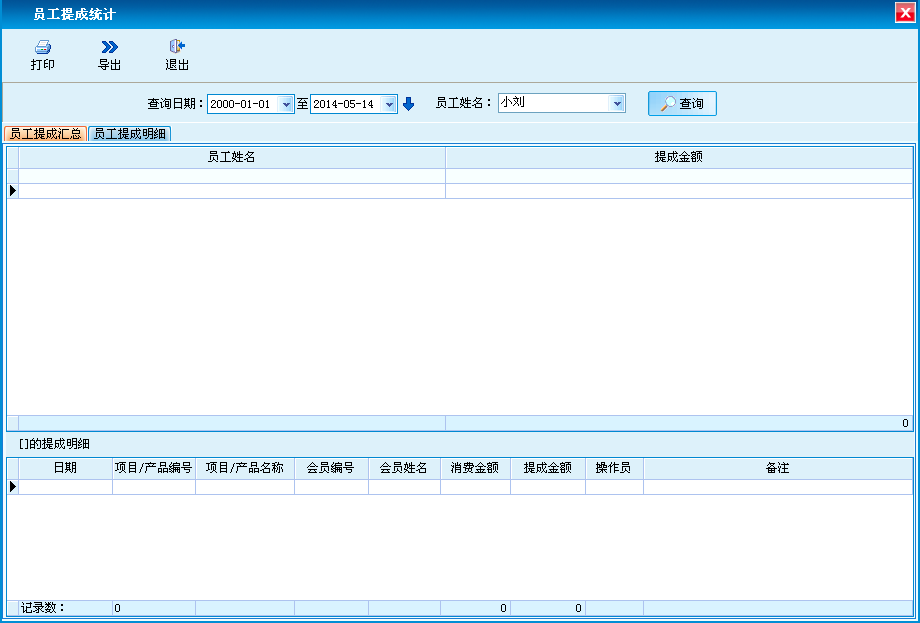Click the 导出 (Export) arrow icon
The height and width of the screenshot is (623, 920).
pyautogui.click(x=109, y=47)
